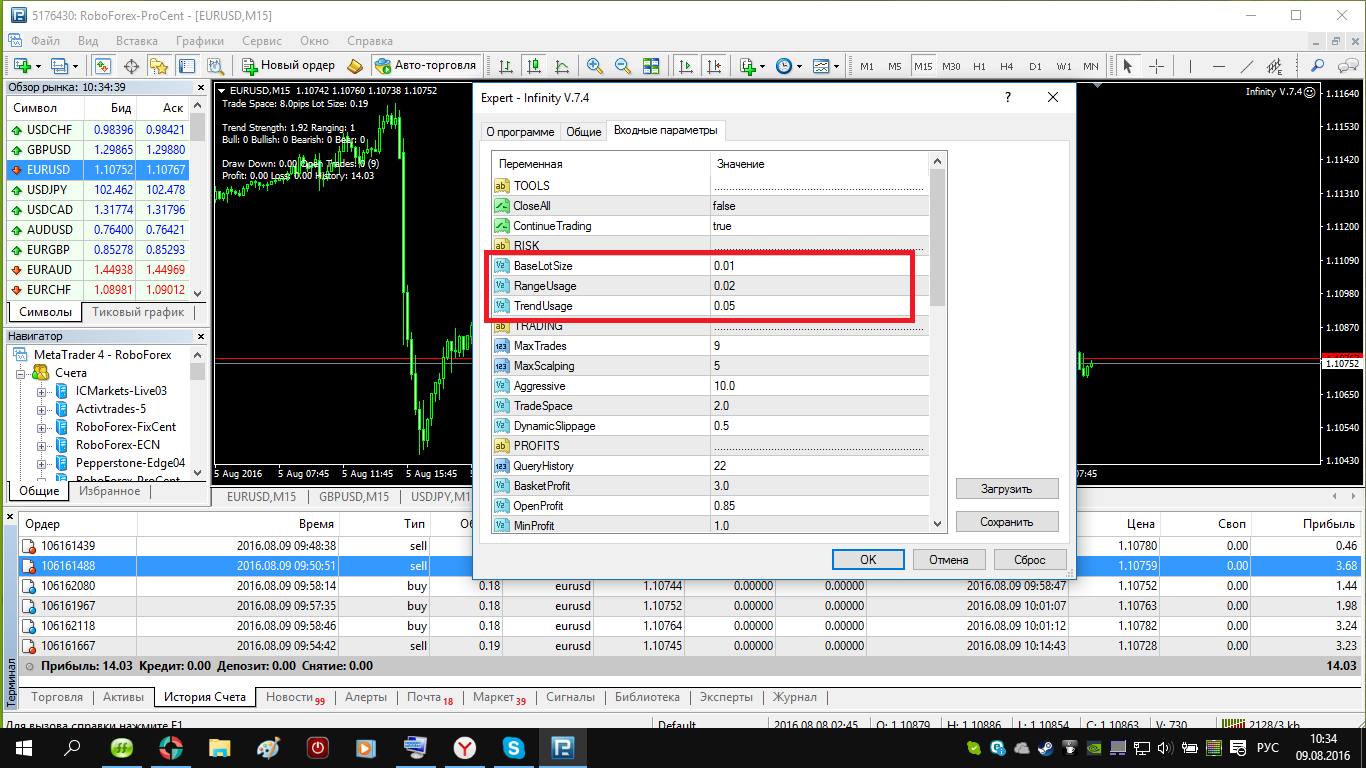Viewport: 1366px width, 768px height.
Task: Open Skype from the Windows taskbar
Action: pos(514,747)
